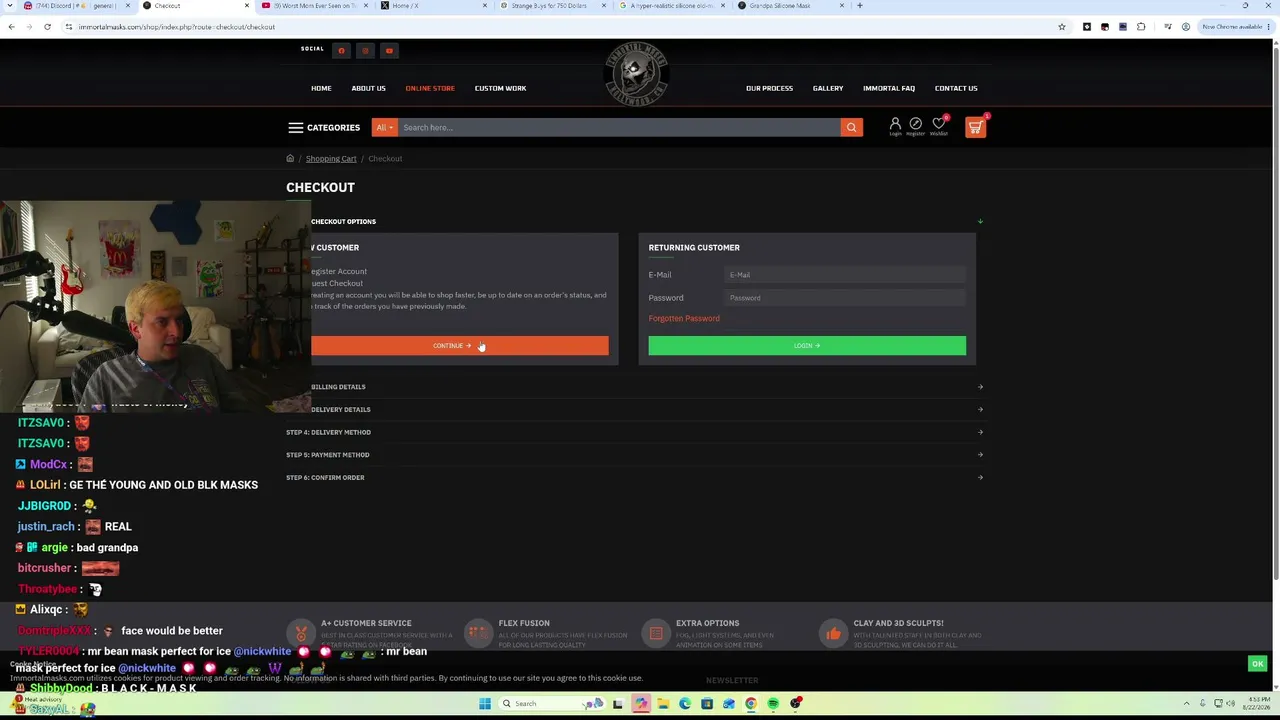Viewport: 1280px width, 720px height.
Task: Open the YouTube social icon
Action: pos(389,51)
